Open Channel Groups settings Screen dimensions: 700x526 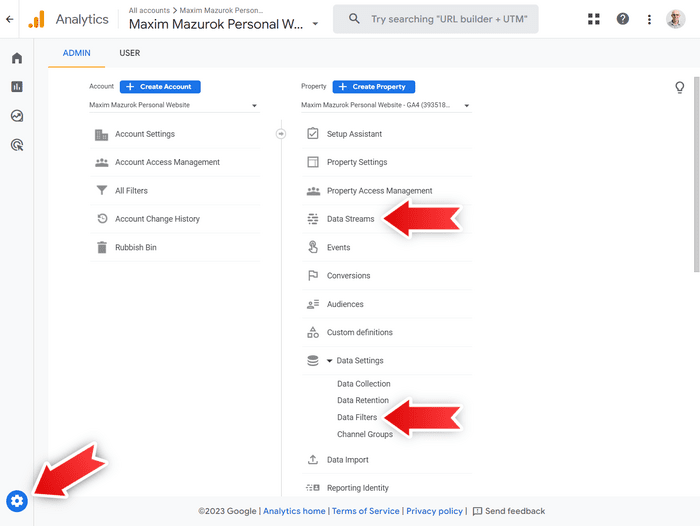pos(365,434)
